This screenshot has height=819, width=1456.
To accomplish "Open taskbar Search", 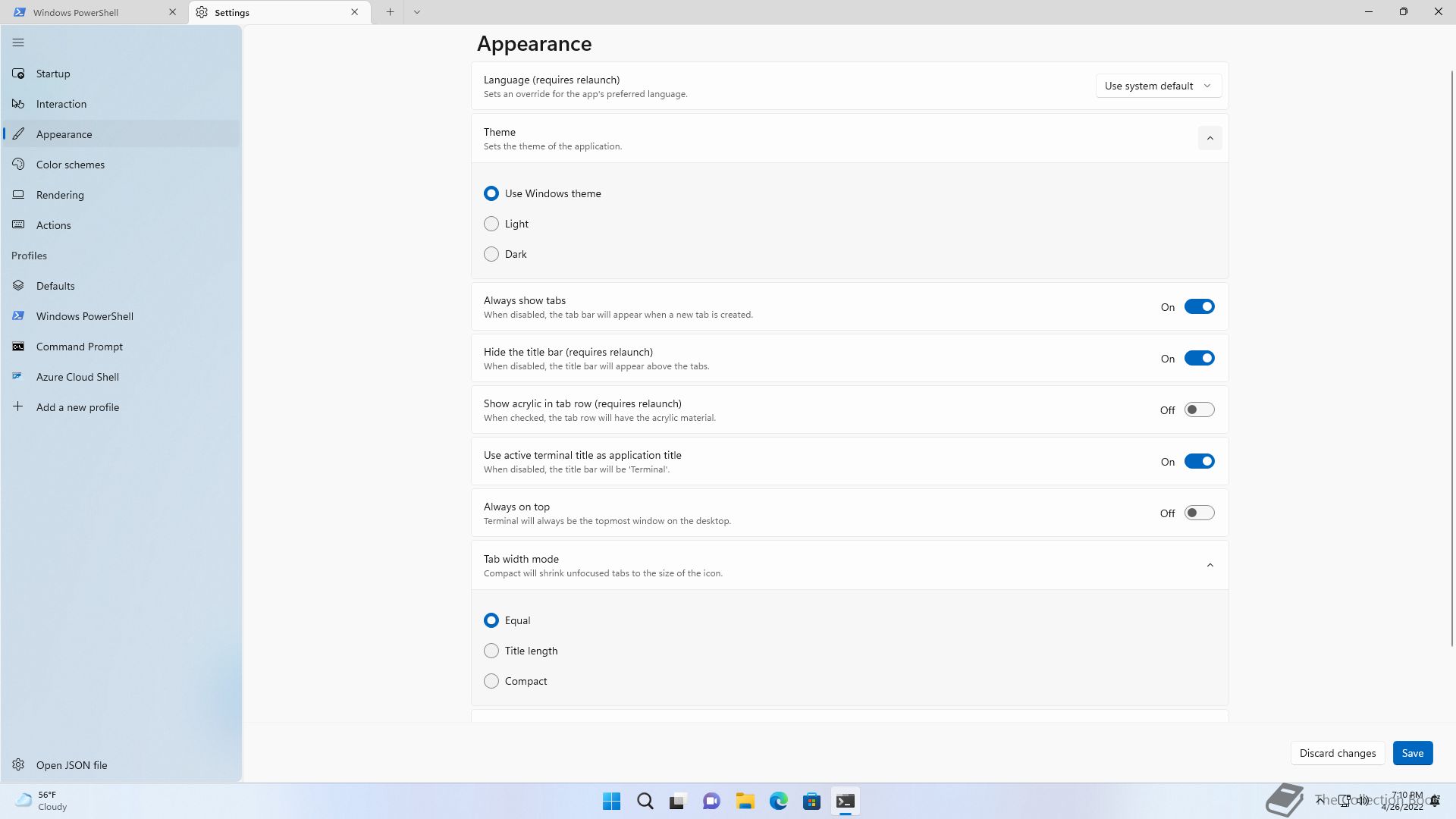I will tap(645, 802).
